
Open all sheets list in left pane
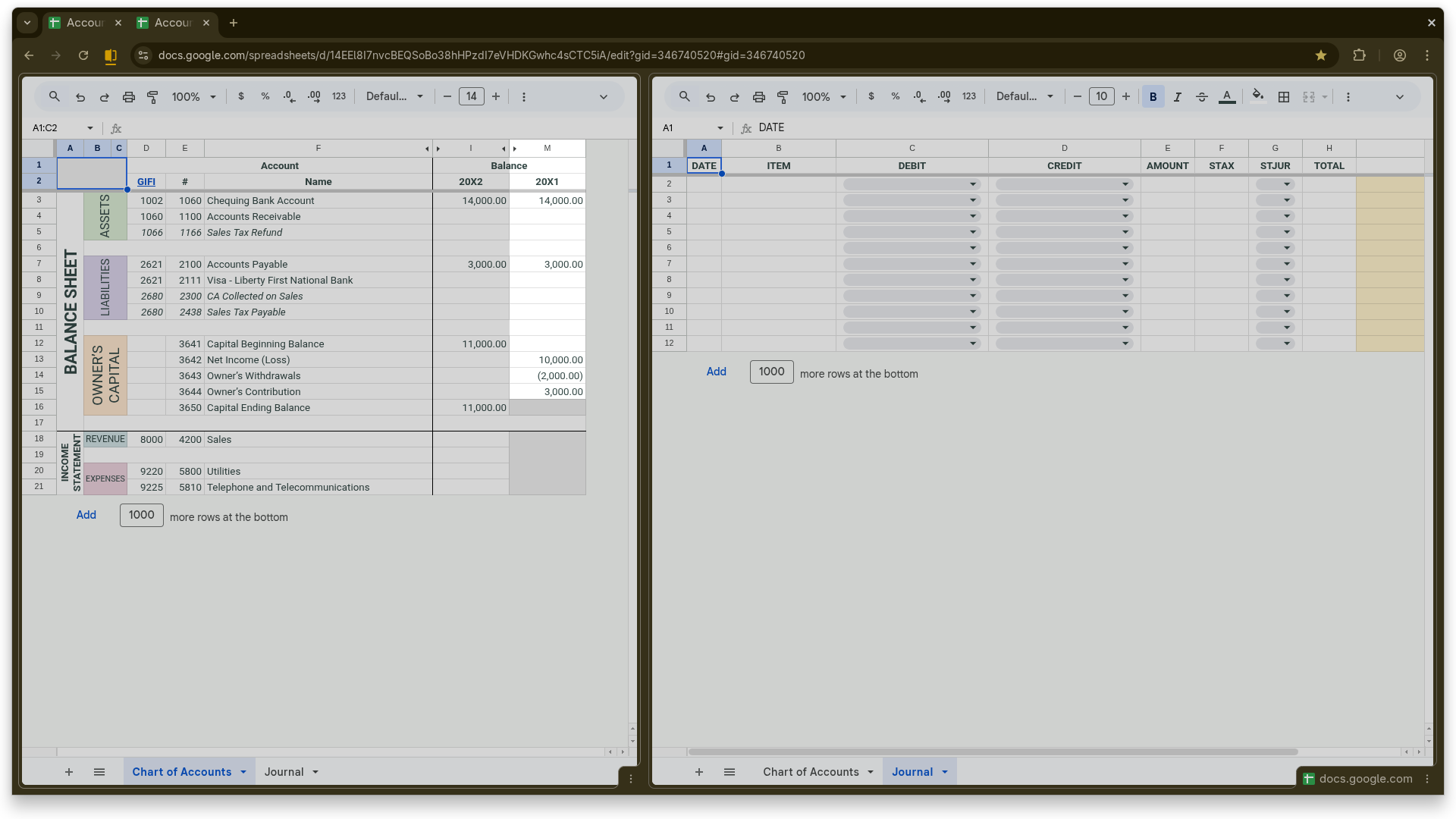(99, 772)
